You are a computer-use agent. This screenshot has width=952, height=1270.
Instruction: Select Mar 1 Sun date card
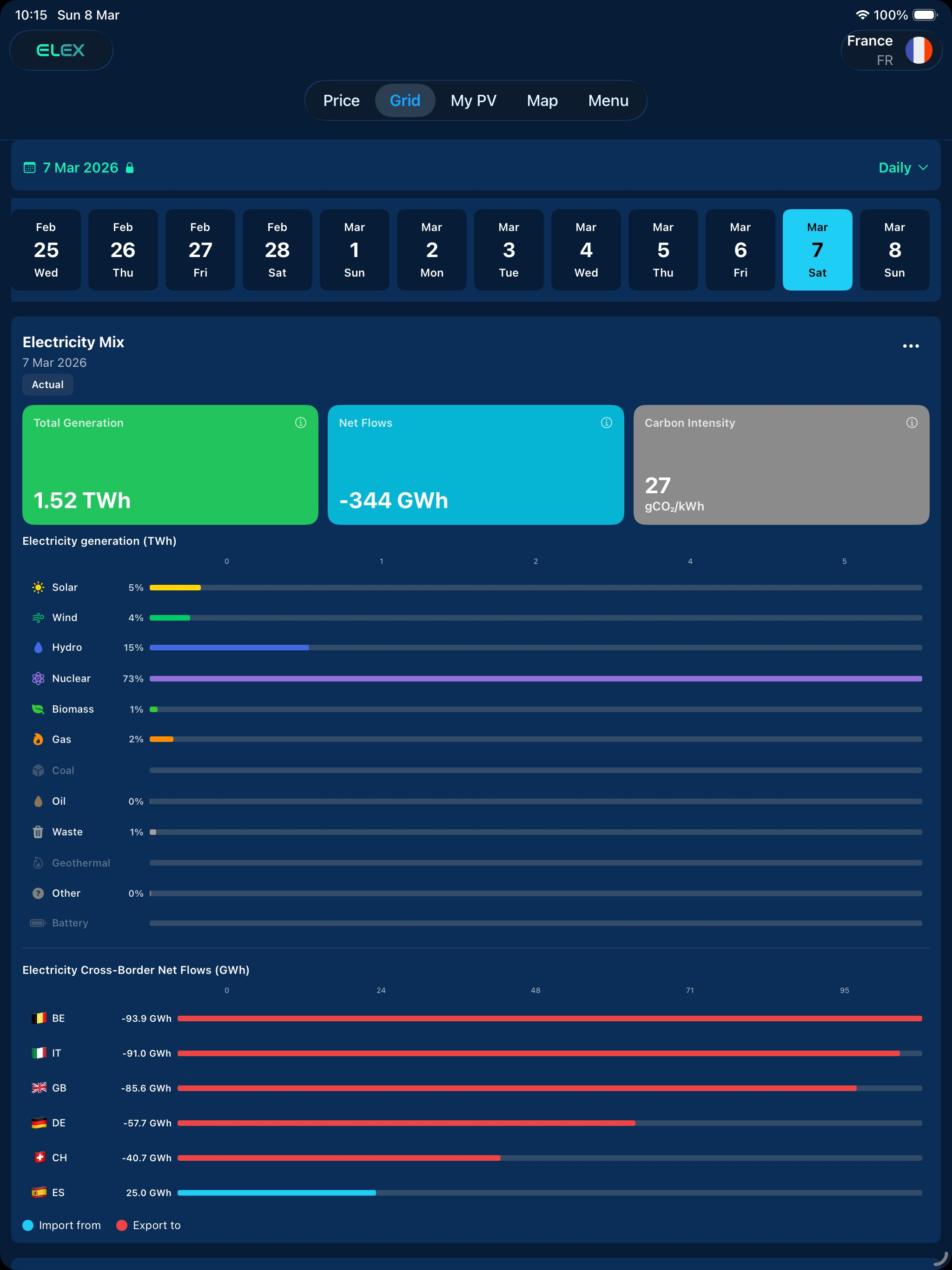coord(354,250)
